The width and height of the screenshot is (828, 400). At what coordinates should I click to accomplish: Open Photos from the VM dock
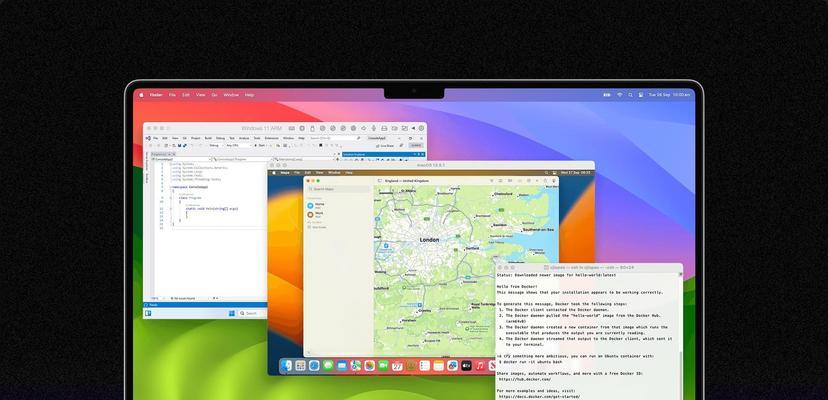click(x=370, y=366)
